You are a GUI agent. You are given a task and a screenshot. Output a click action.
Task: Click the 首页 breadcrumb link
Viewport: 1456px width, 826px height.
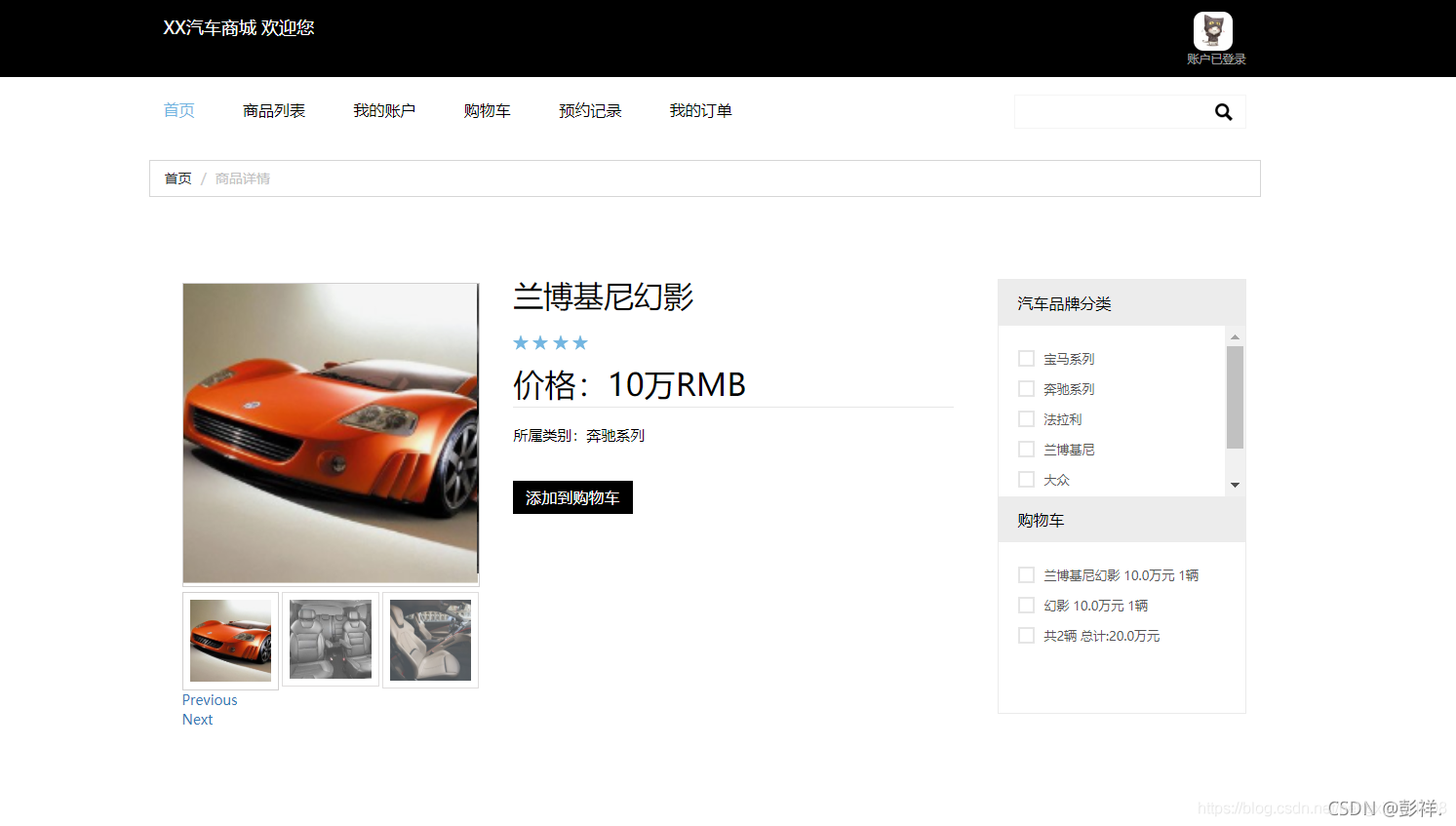(x=177, y=178)
